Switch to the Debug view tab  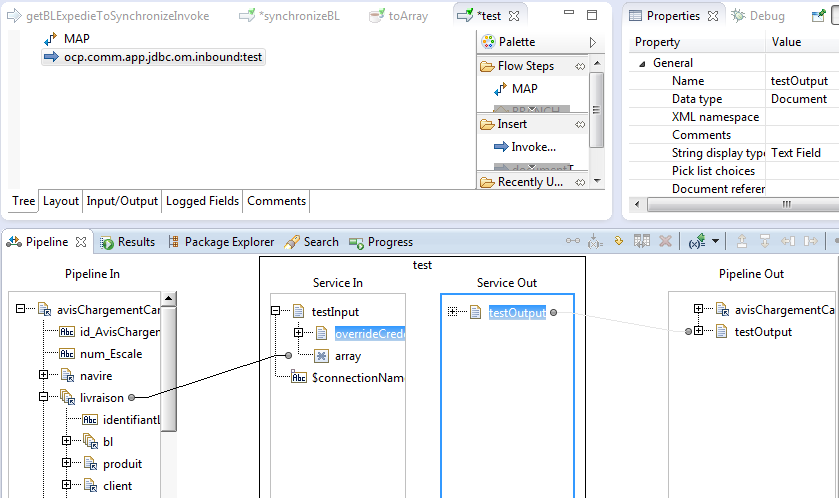758,16
